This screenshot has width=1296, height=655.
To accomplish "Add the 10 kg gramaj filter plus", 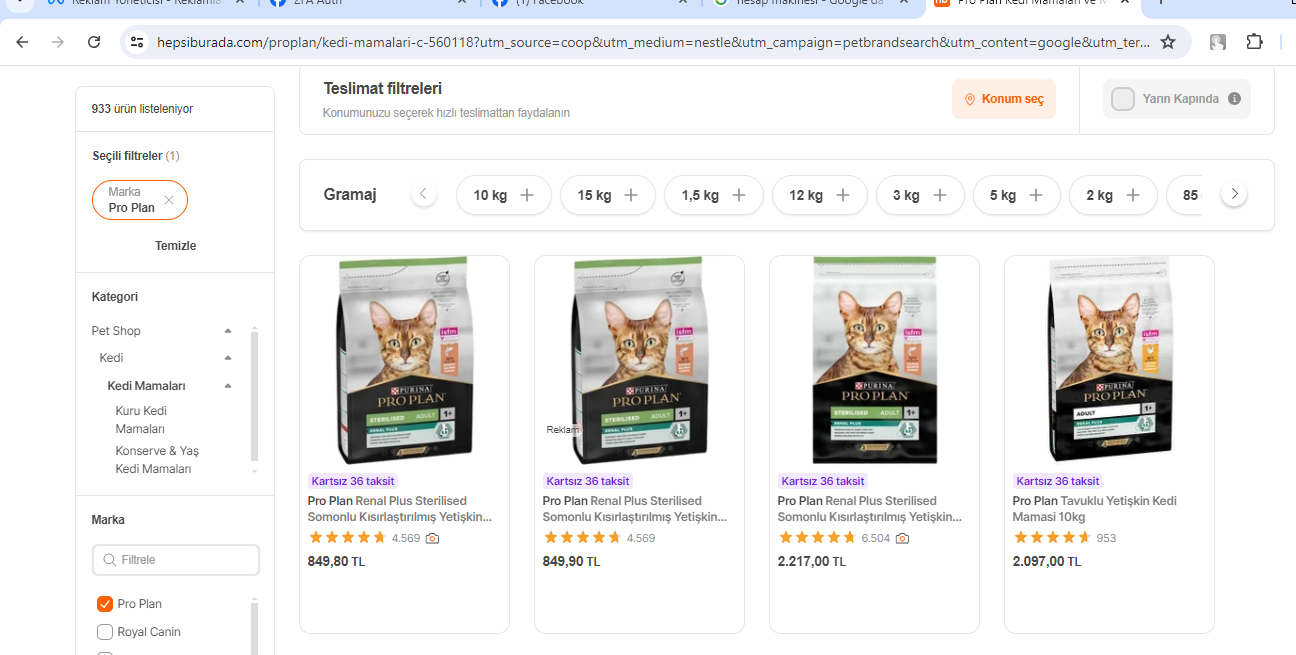I will pyautogui.click(x=527, y=195).
